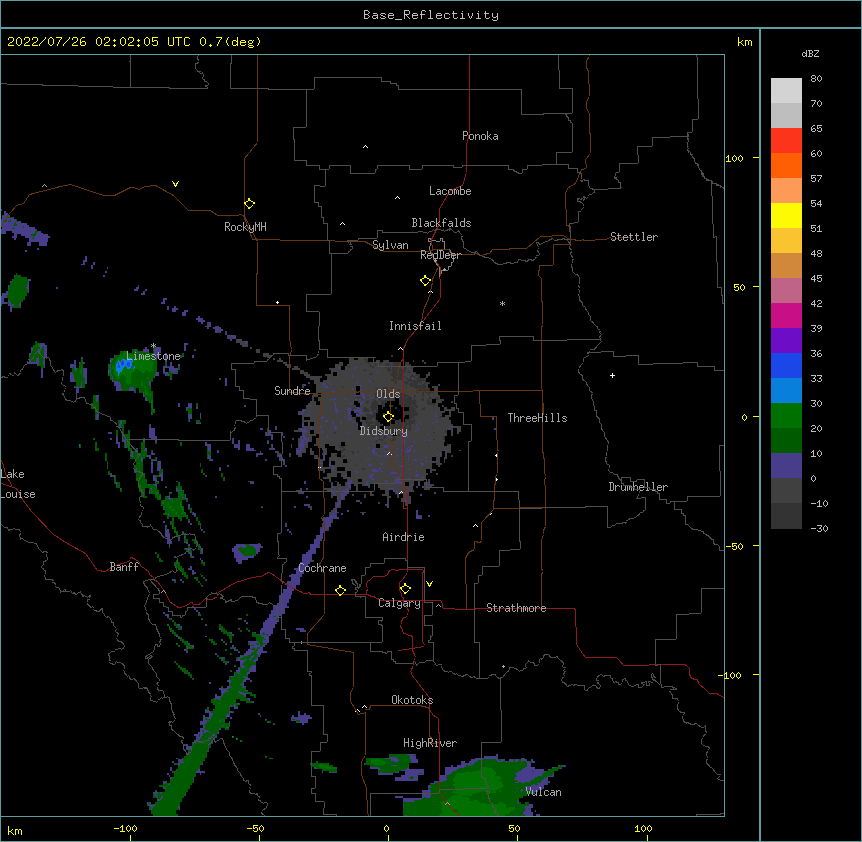Viewport: 862px width, 842px height.
Task: Click the yellow station marker near RockyMH
Action: [250, 204]
